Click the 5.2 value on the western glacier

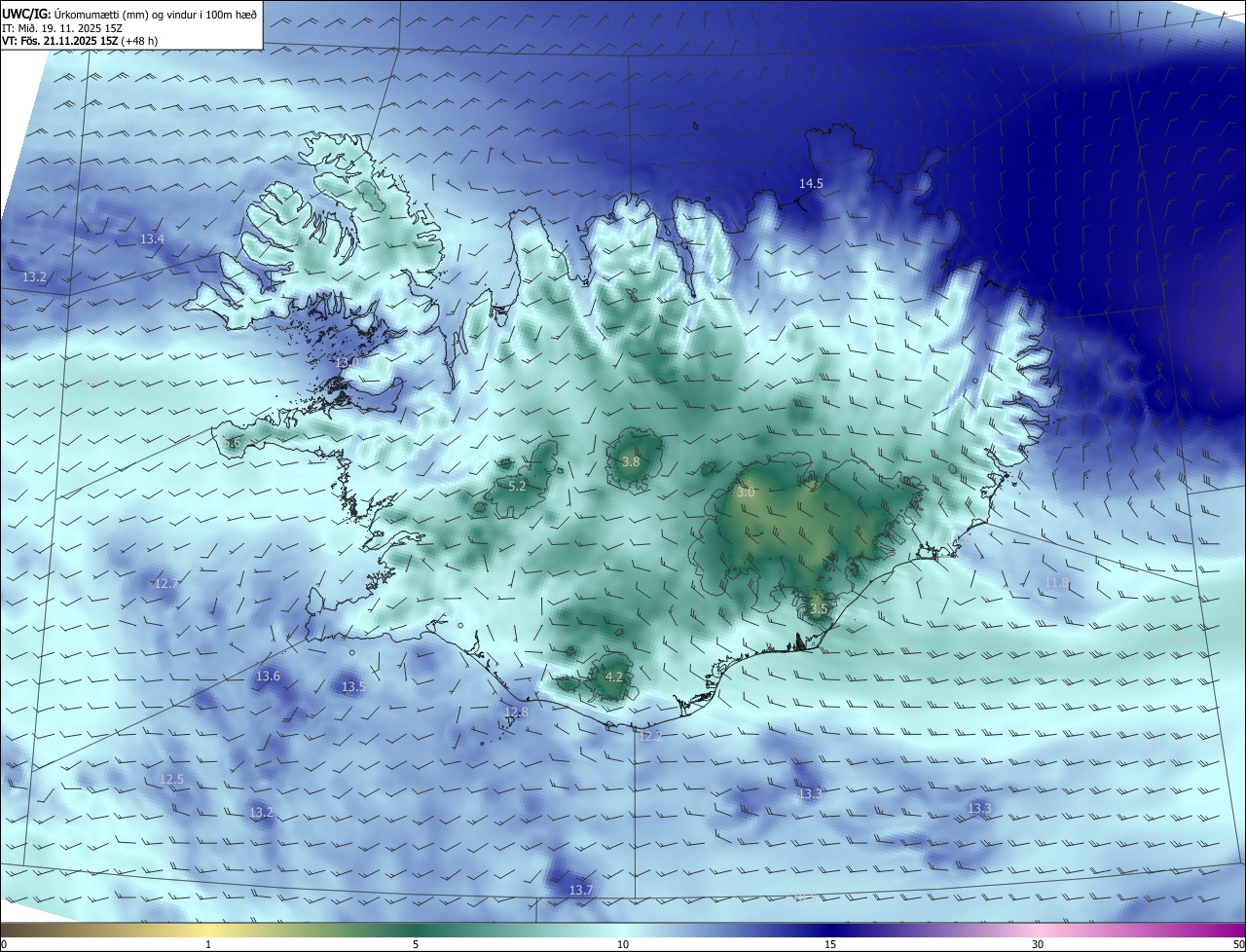click(518, 485)
